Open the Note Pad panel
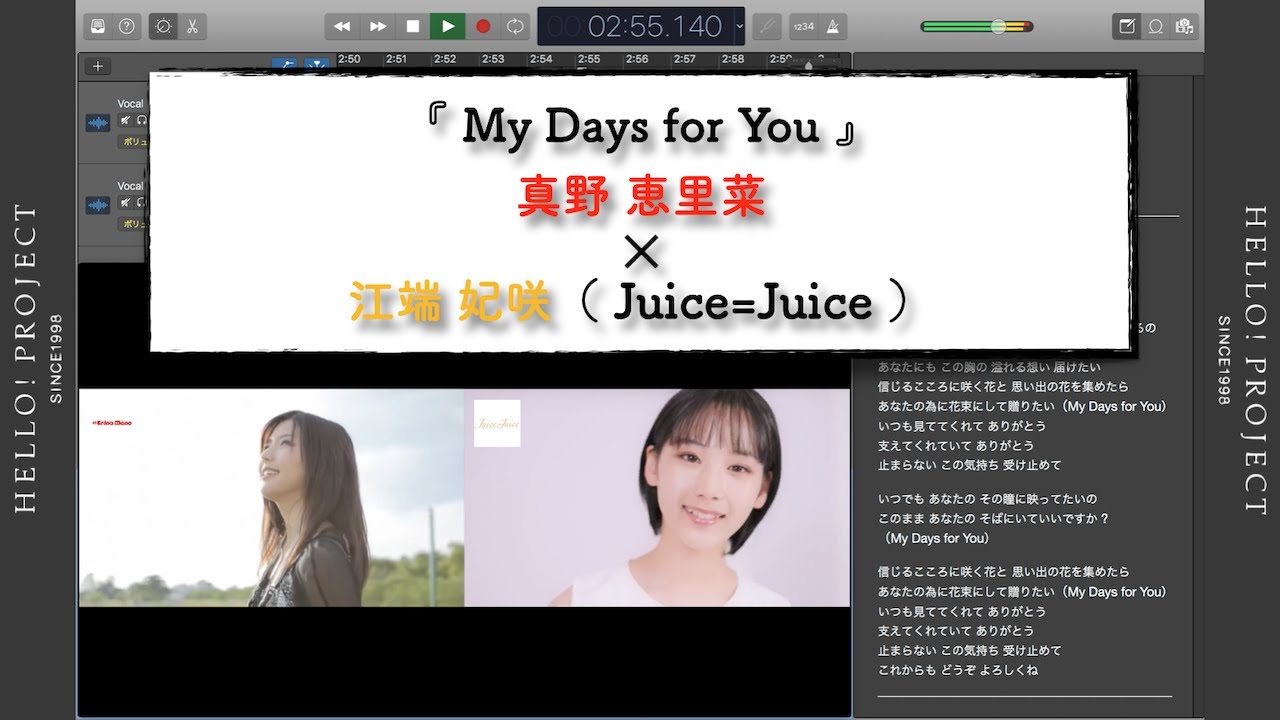 1127,26
